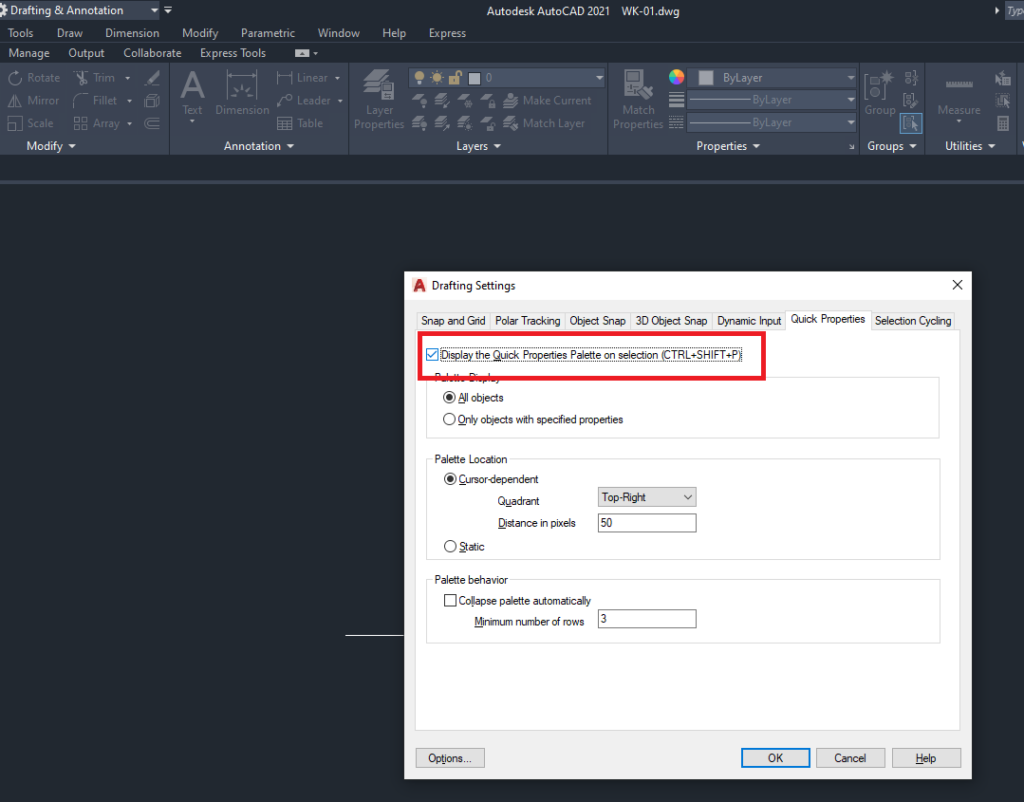The image size is (1024, 802).
Task: Switch to the Object Snap tab
Action: point(597,320)
